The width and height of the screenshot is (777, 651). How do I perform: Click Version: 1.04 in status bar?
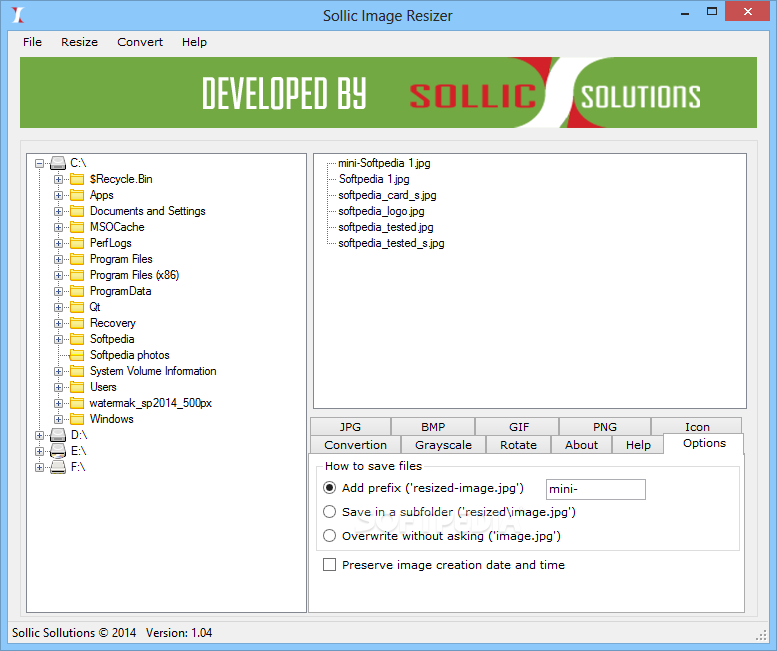click(x=179, y=633)
